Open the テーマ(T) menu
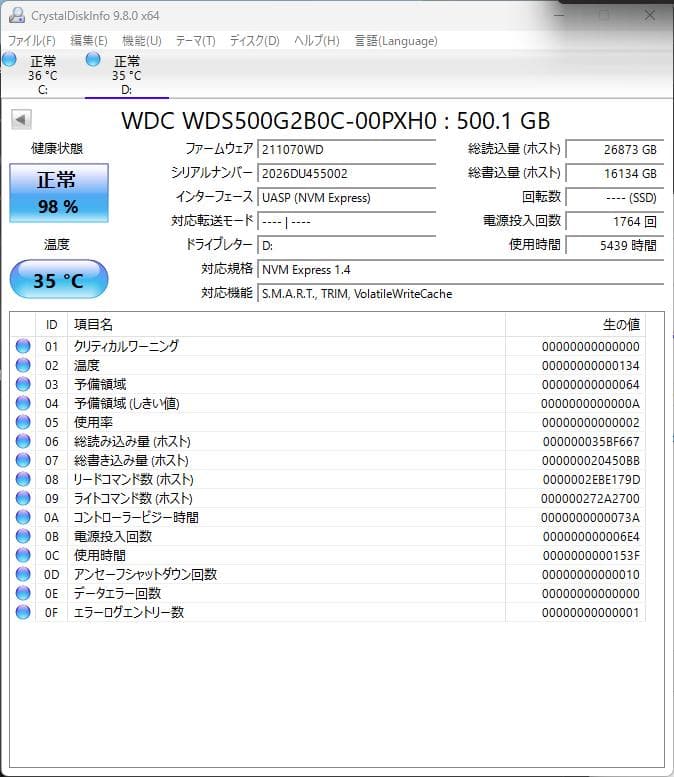 tap(195, 41)
